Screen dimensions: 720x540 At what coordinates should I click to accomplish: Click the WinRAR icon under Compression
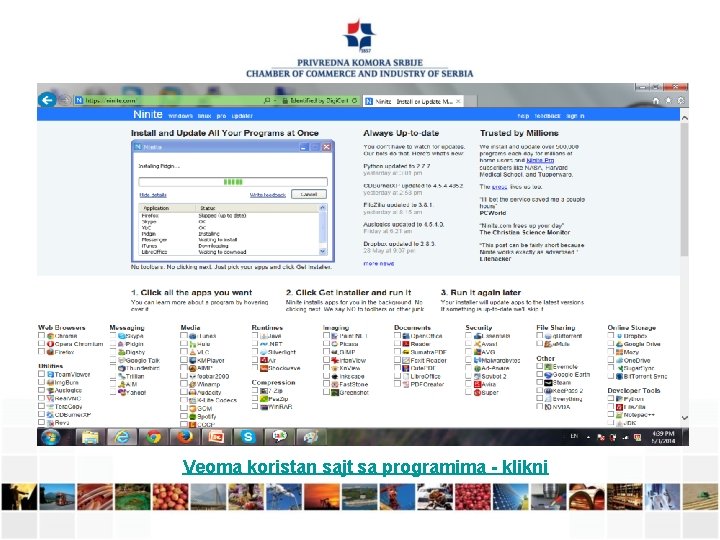pyautogui.click(x=264, y=407)
